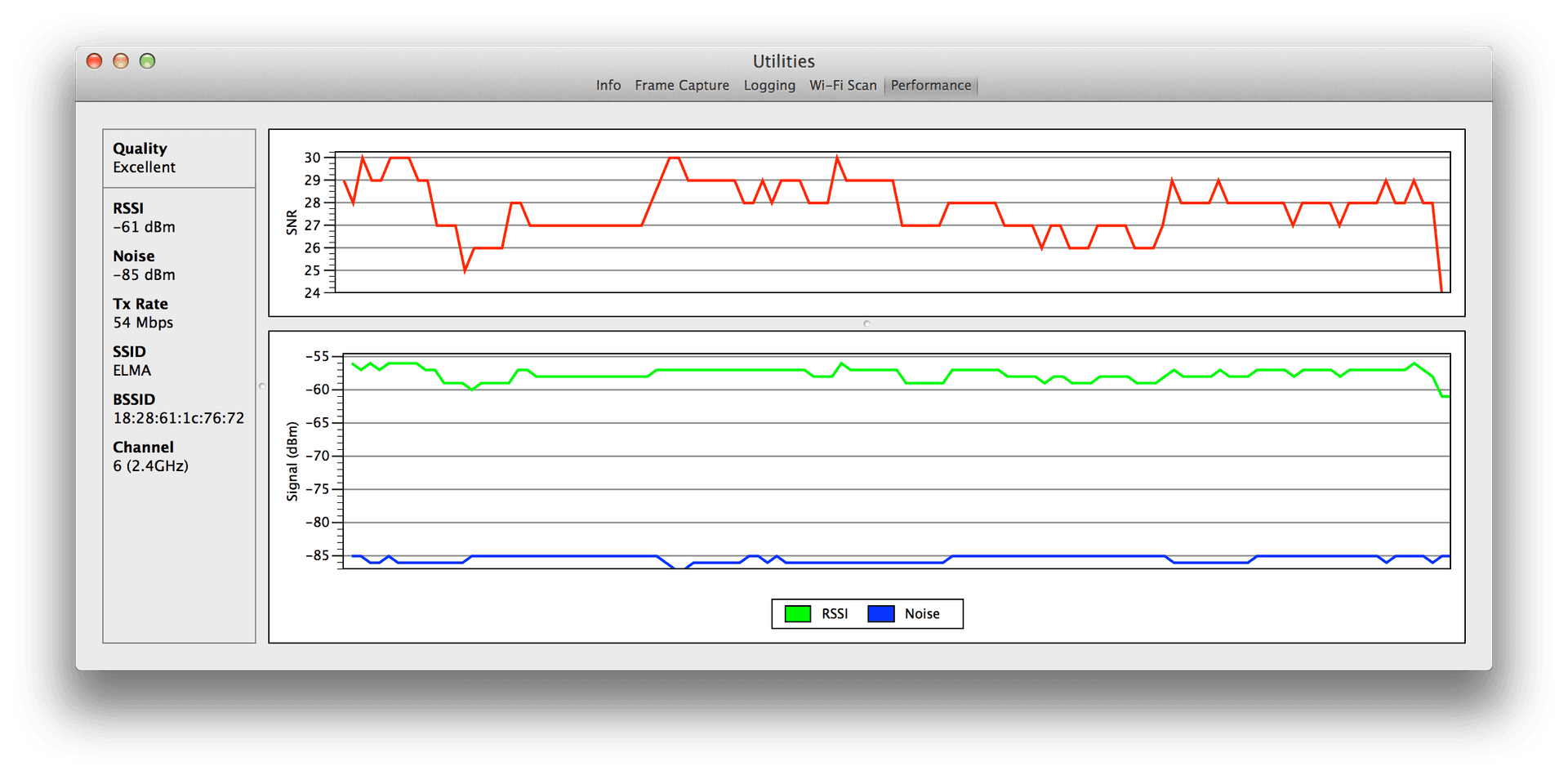This screenshot has width=1568, height=775.
Task: Click the Noise value -85 dBm
Action: click(144, 274)
